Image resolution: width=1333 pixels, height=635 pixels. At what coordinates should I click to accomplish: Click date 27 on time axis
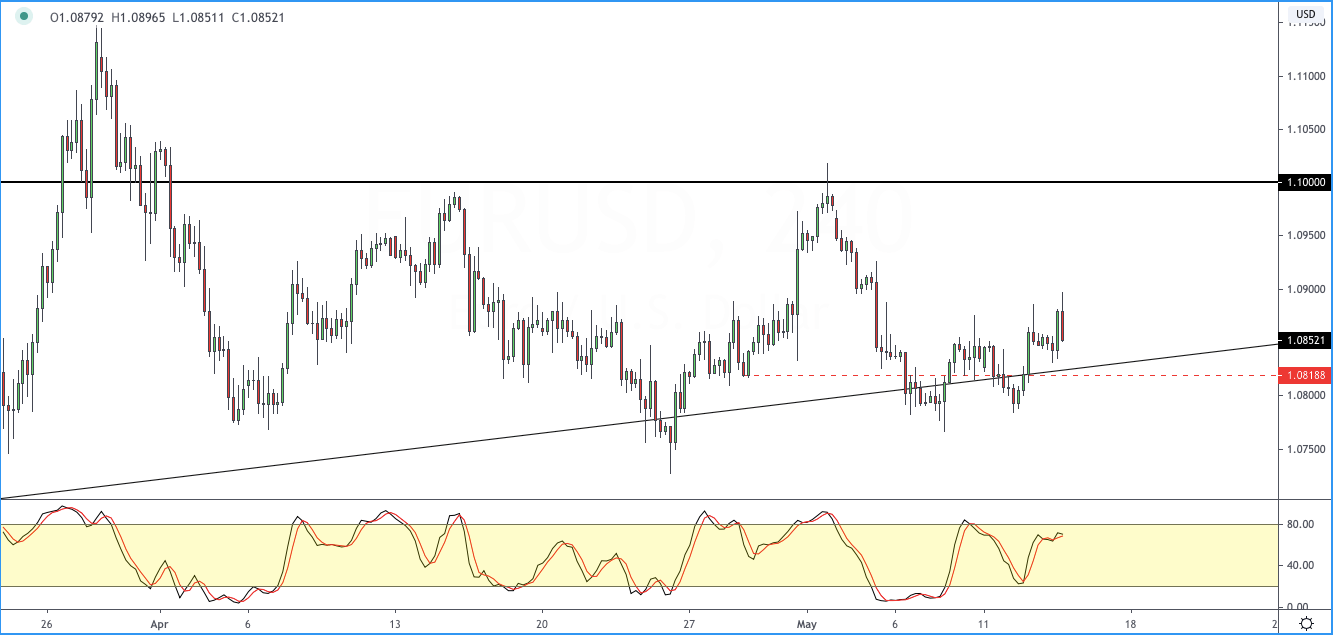coord(688,621)
